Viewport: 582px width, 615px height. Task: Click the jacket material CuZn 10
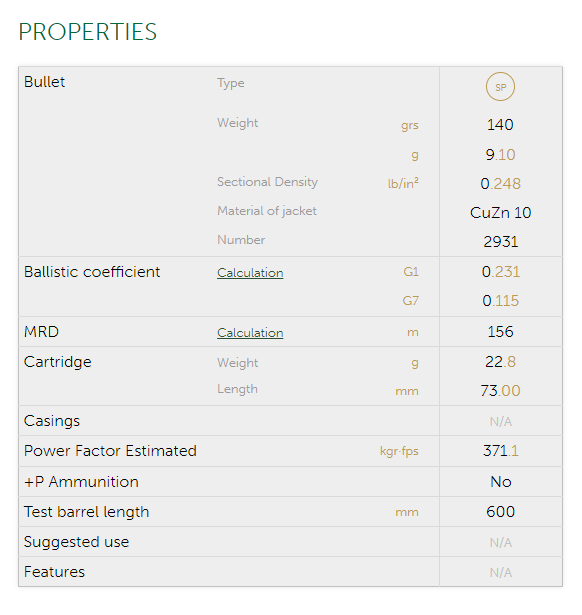[x=500, y=213]
